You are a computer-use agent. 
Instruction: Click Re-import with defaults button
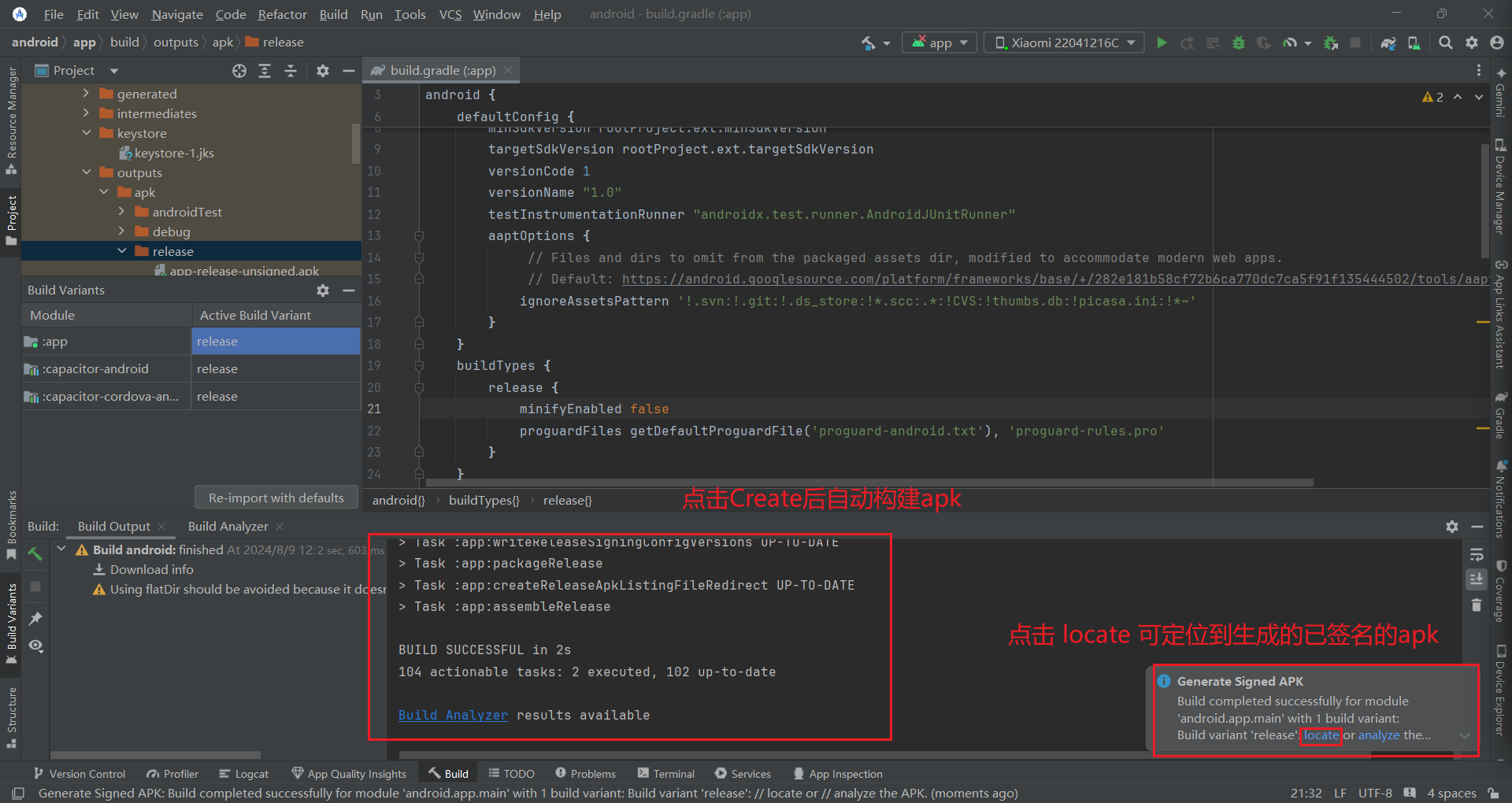(x=276, y=498)
